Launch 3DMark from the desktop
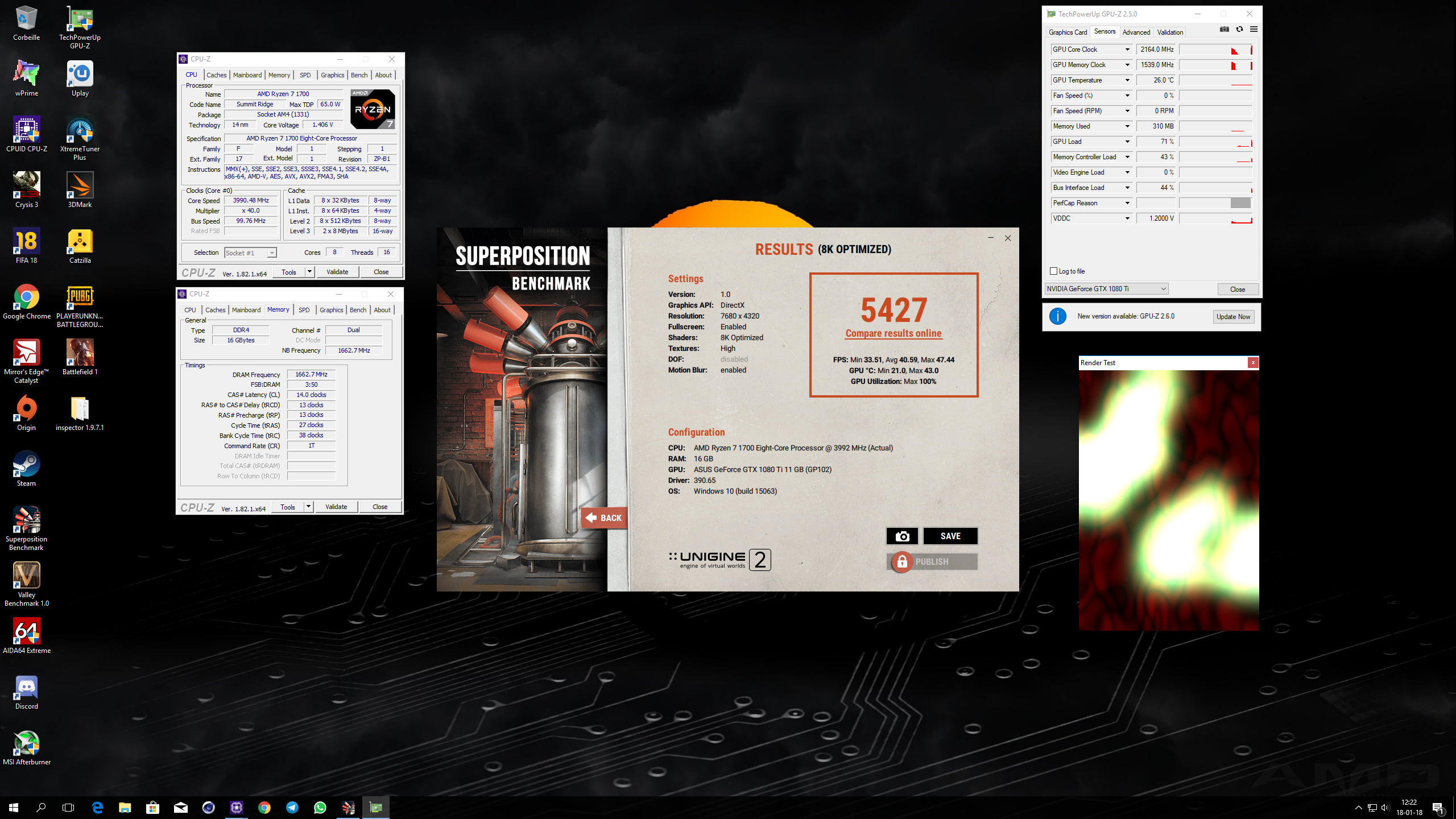The image size is (1456, 819). [x=80, y=191]
